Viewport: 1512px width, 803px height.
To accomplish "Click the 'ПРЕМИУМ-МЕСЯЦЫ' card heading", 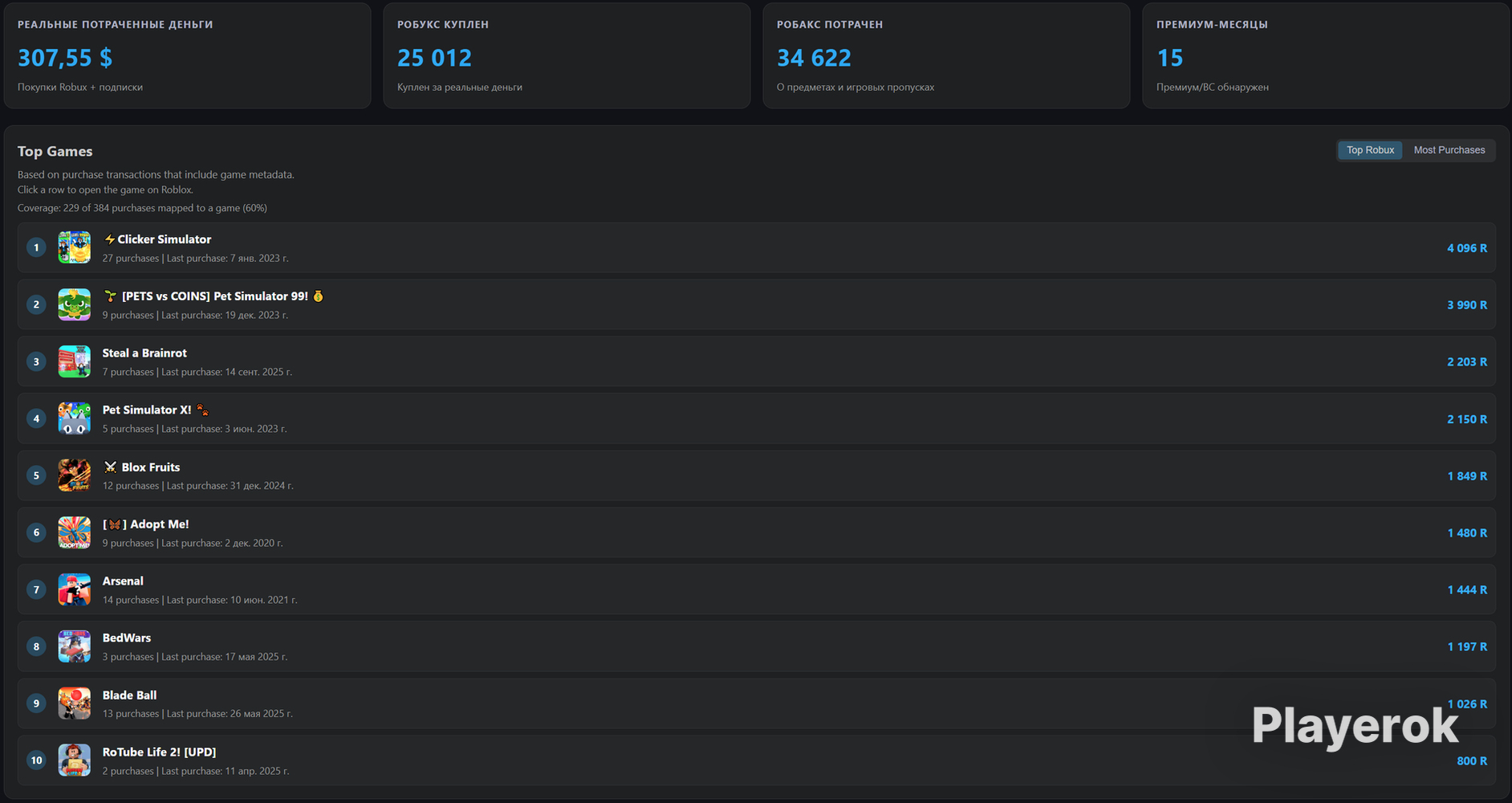I will pyautogui.click(x=1212, y=25).
